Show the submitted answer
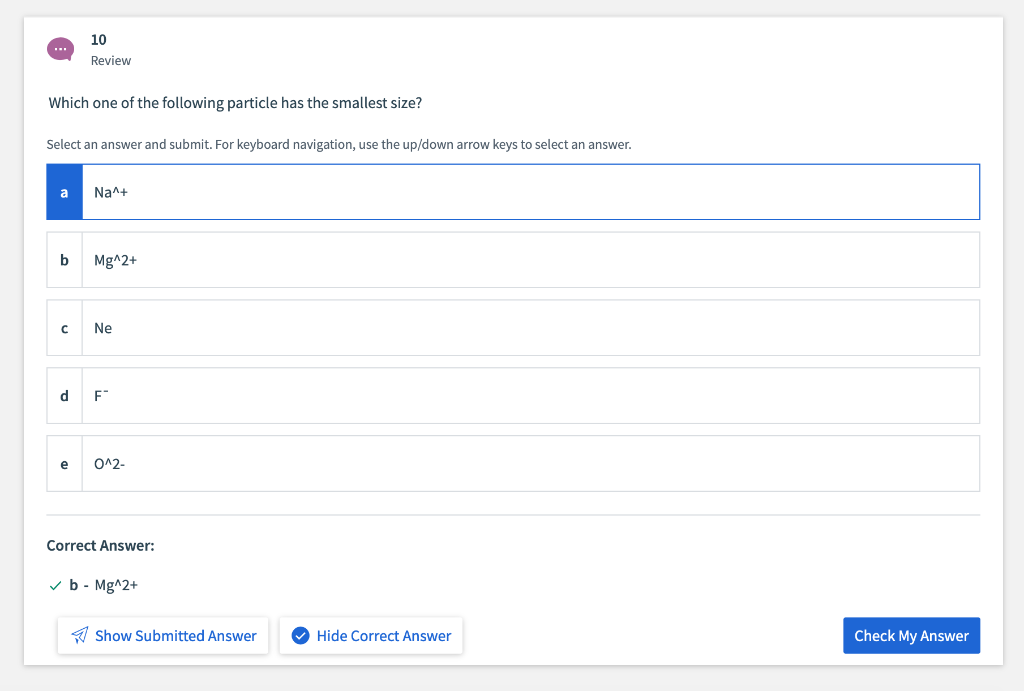The image size is (1024, 691). pyautogui.click(x=163, y=636)
